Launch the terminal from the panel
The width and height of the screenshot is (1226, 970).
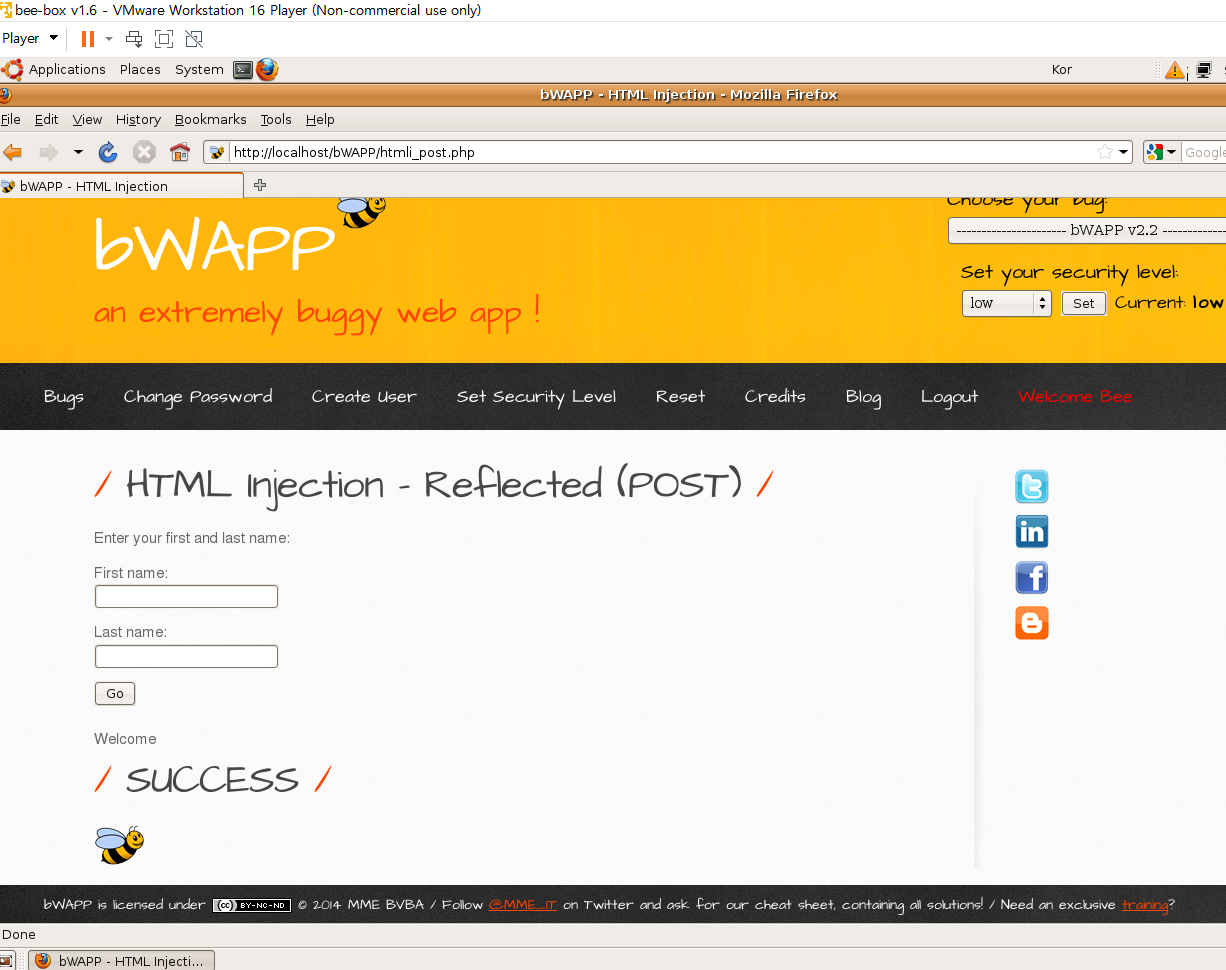[x=243, y=69]
